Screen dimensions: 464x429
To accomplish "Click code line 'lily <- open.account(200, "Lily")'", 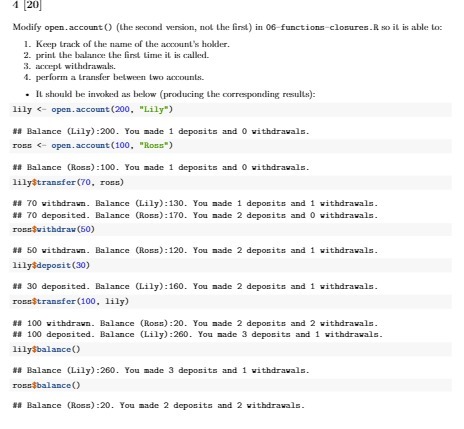I will pyautogui.click(x=93, y=110).
